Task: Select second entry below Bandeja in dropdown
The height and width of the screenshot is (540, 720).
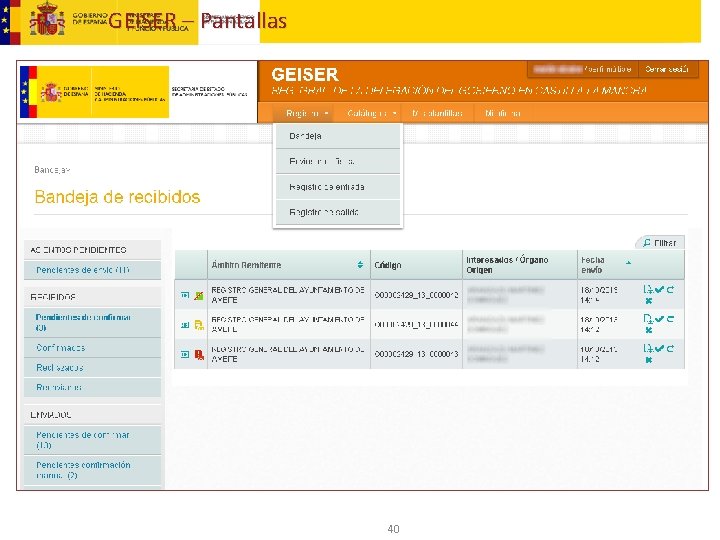Action: 338,162
